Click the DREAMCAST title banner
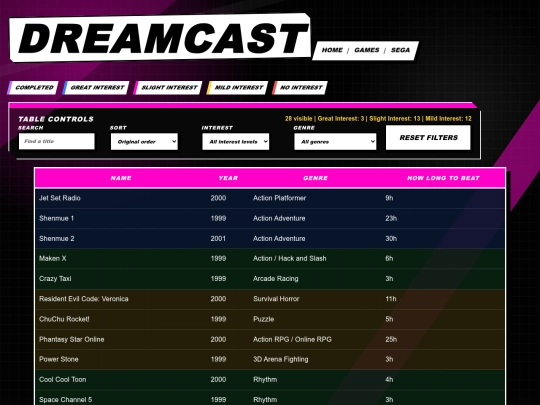 160,38
